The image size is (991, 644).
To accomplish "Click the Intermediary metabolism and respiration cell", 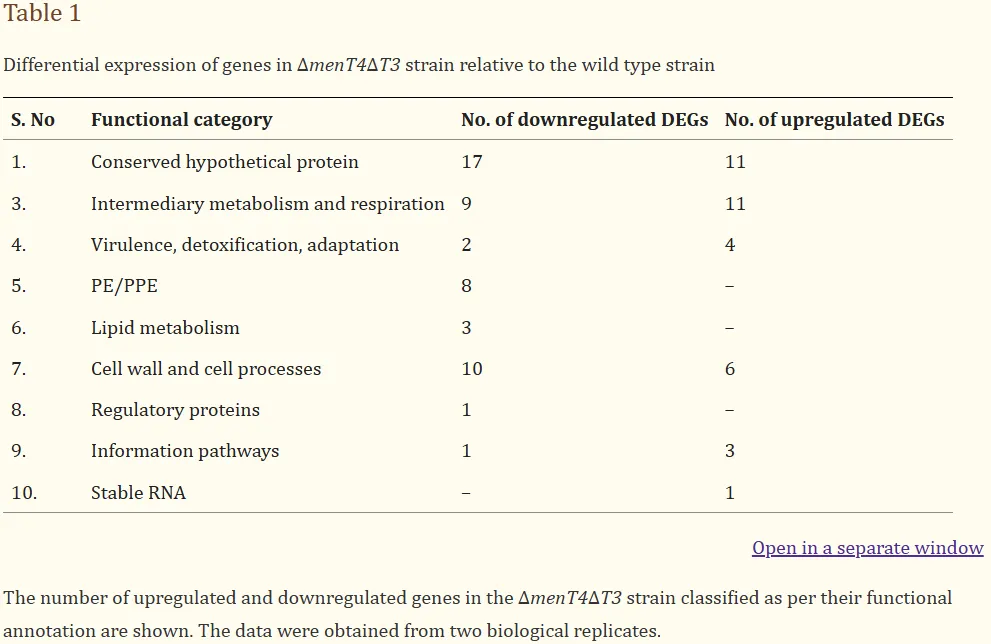I will point(267,204).
